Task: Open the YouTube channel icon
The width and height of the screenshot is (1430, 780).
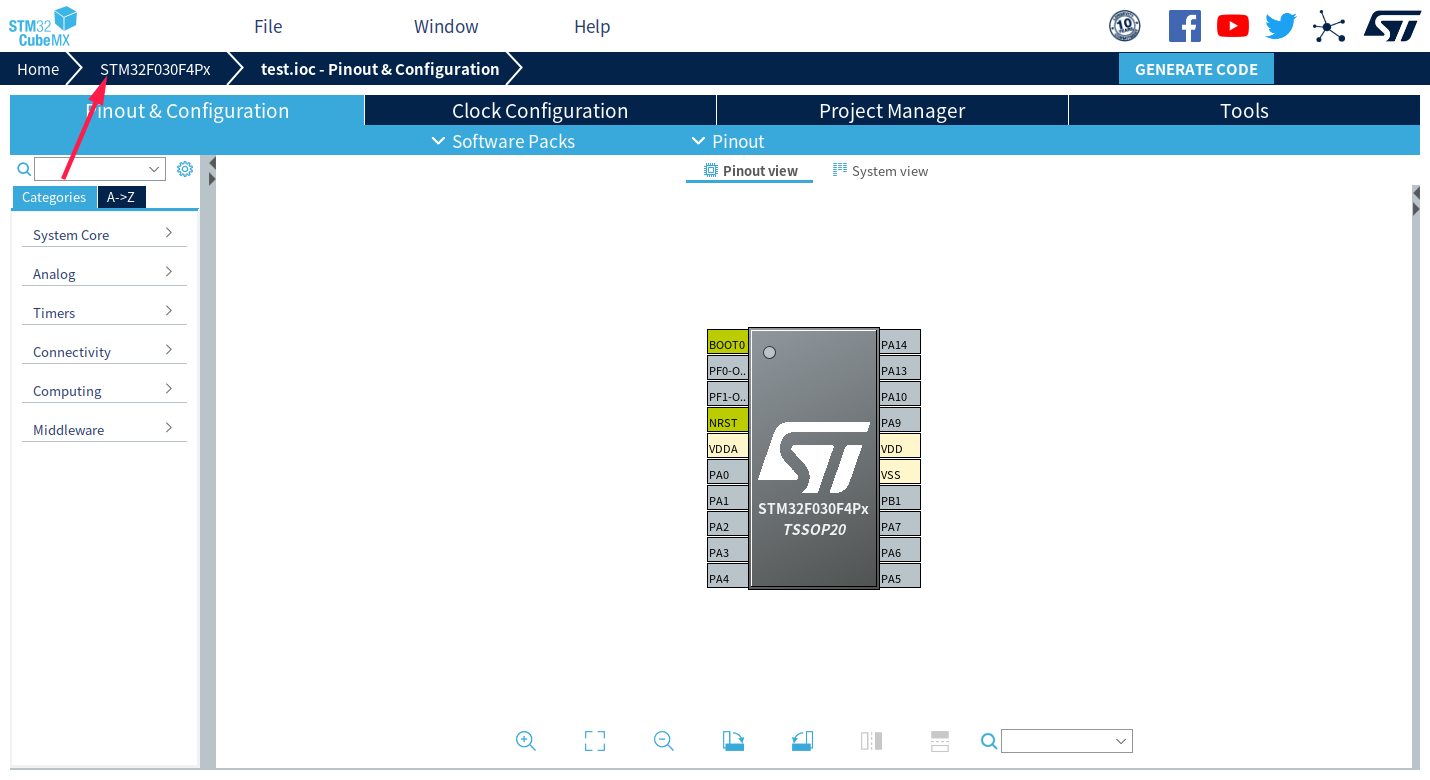Action: (1232, 25)
